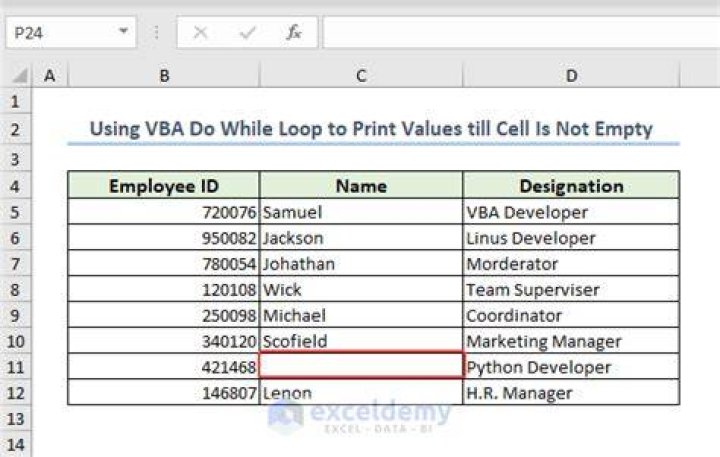Viewport: 720px width, 457px height.
Task: Click the formula bar vertical dots handle
Action: (156, 33)
